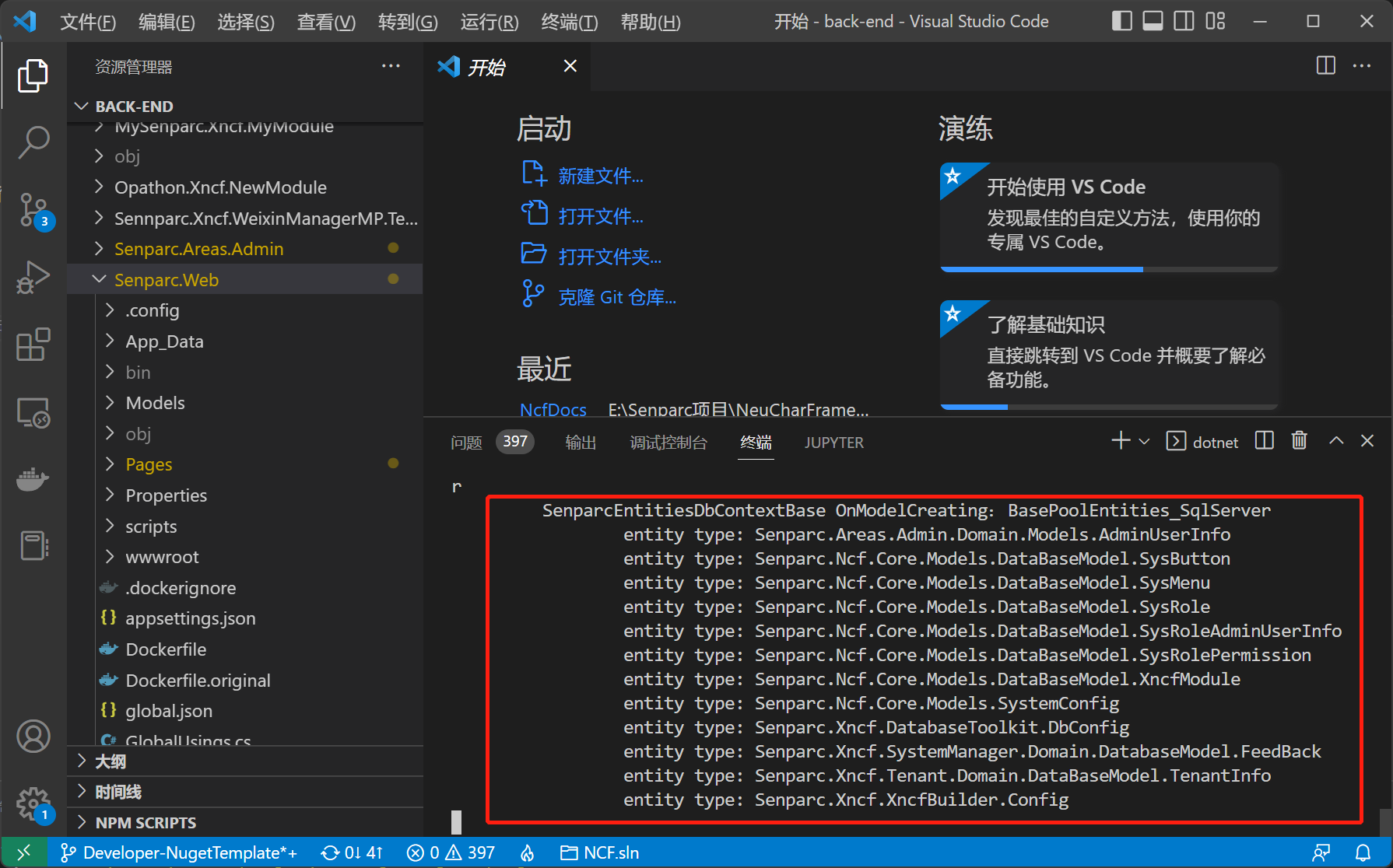The image size is (1393, 868).
Task: Open terminal launch profile dropdown arrow
Action: (1144, 442)
